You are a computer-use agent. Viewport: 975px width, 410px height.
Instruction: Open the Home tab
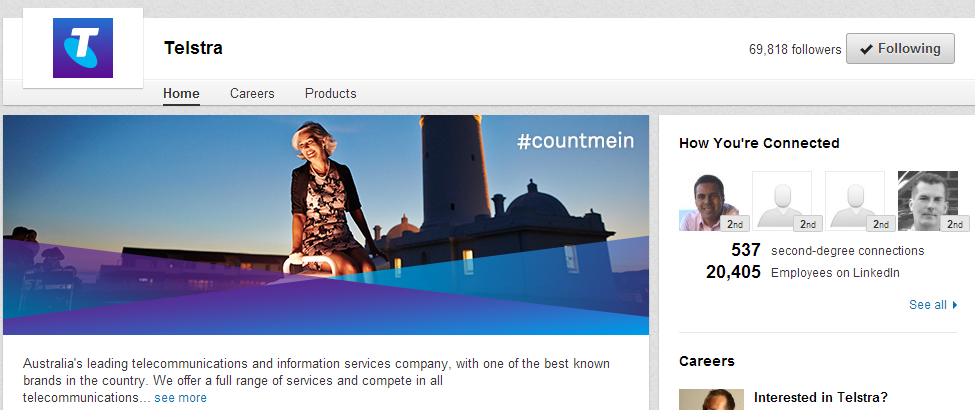(181, 93)
